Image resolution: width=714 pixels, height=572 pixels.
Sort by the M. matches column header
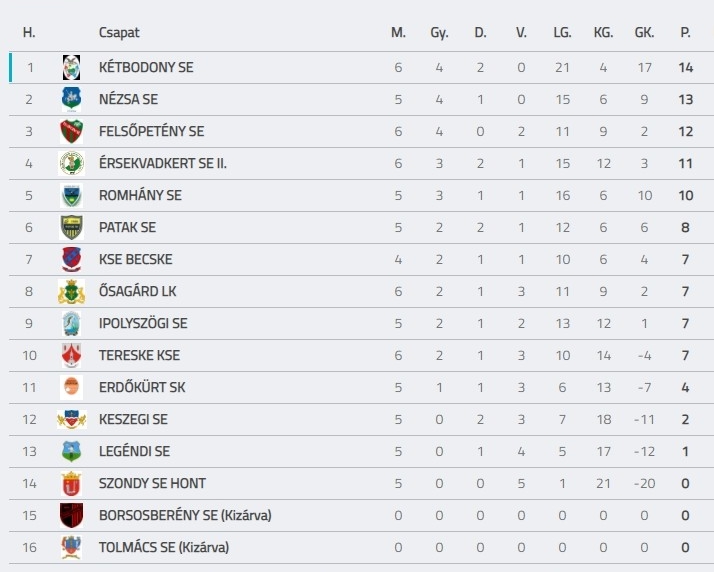coord(398,32)
